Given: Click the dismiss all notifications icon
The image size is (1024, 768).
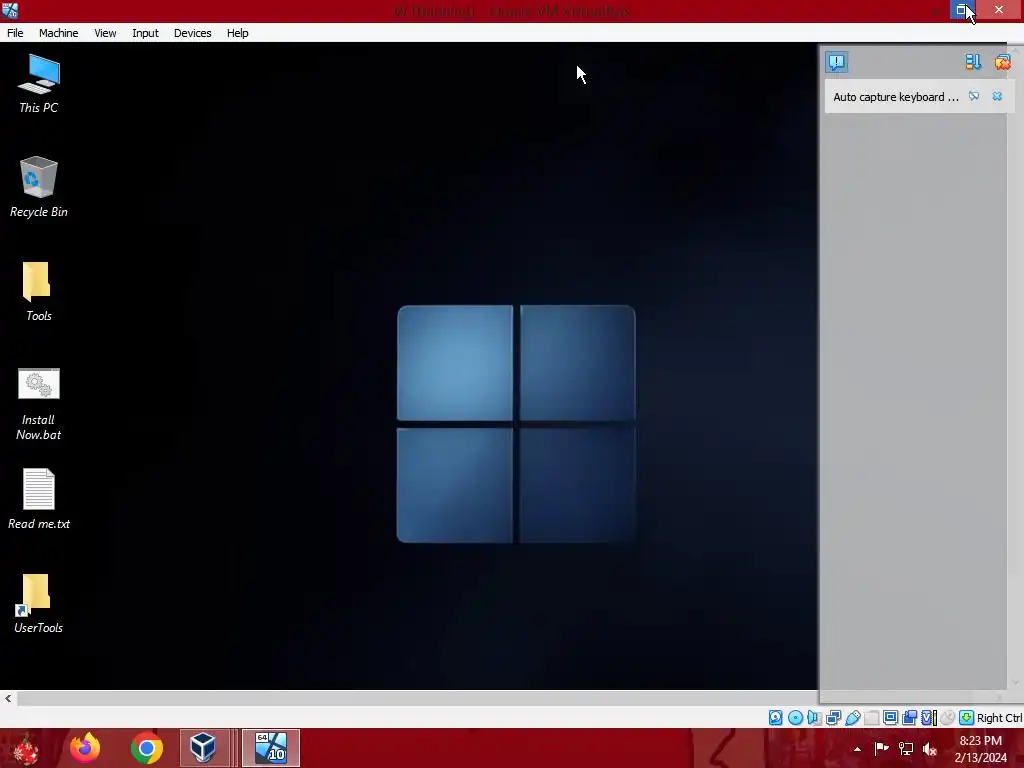Looking at the screenshot, I should click(1002, 62).
